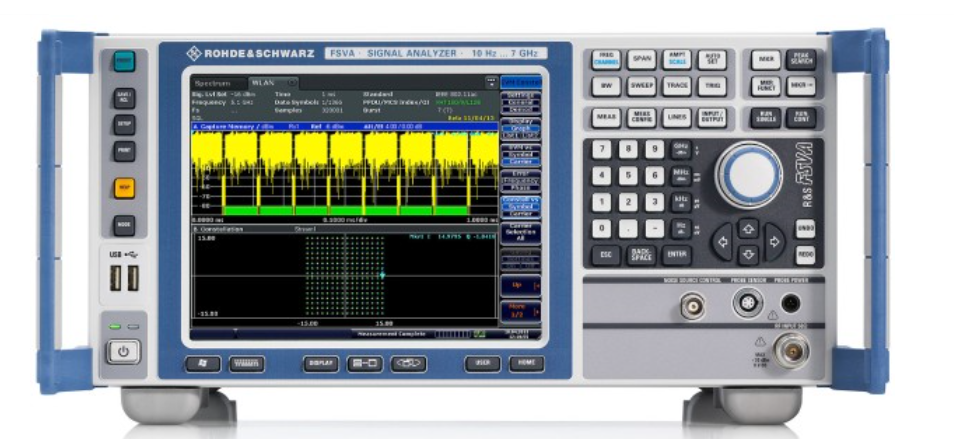
Task: Tap the up arrow key
Action: click(748, 229)
